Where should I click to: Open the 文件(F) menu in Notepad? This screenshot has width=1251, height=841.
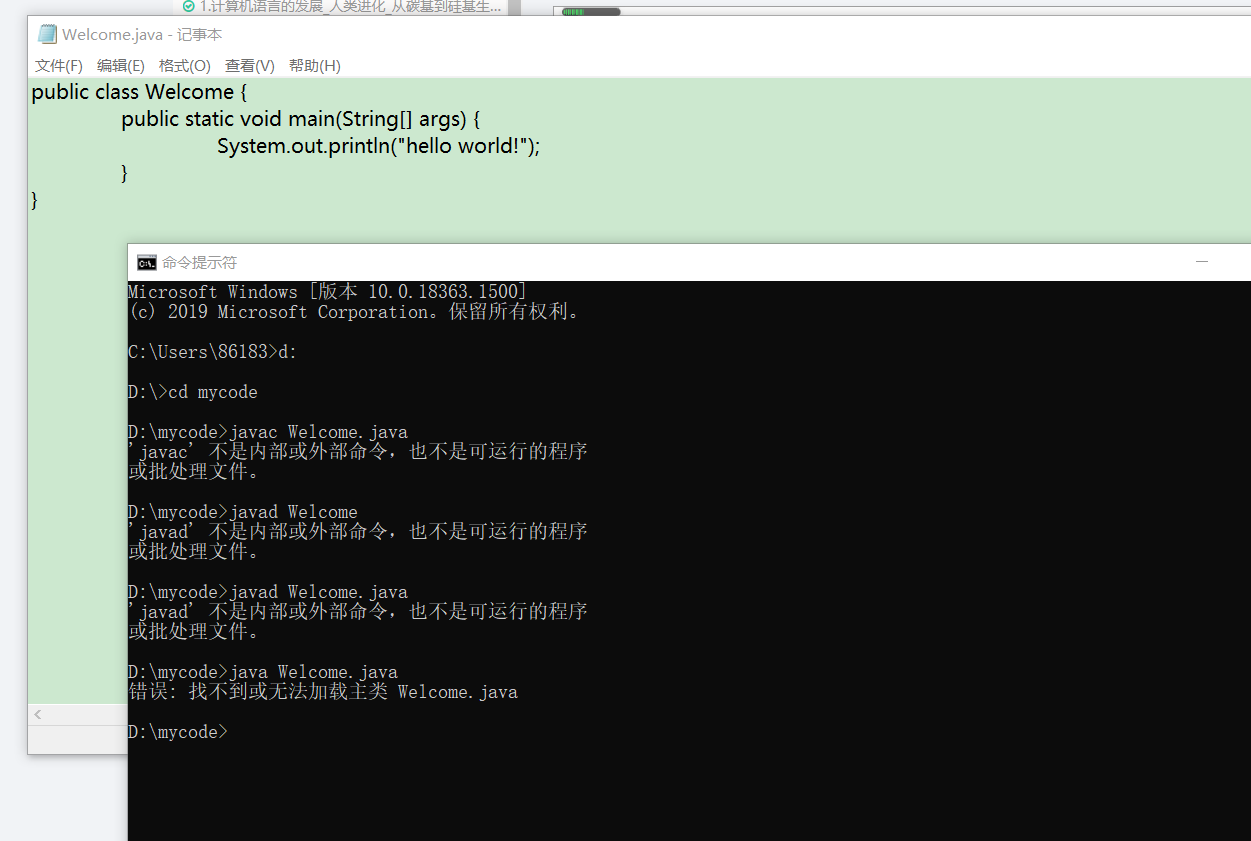pos(58,66)
